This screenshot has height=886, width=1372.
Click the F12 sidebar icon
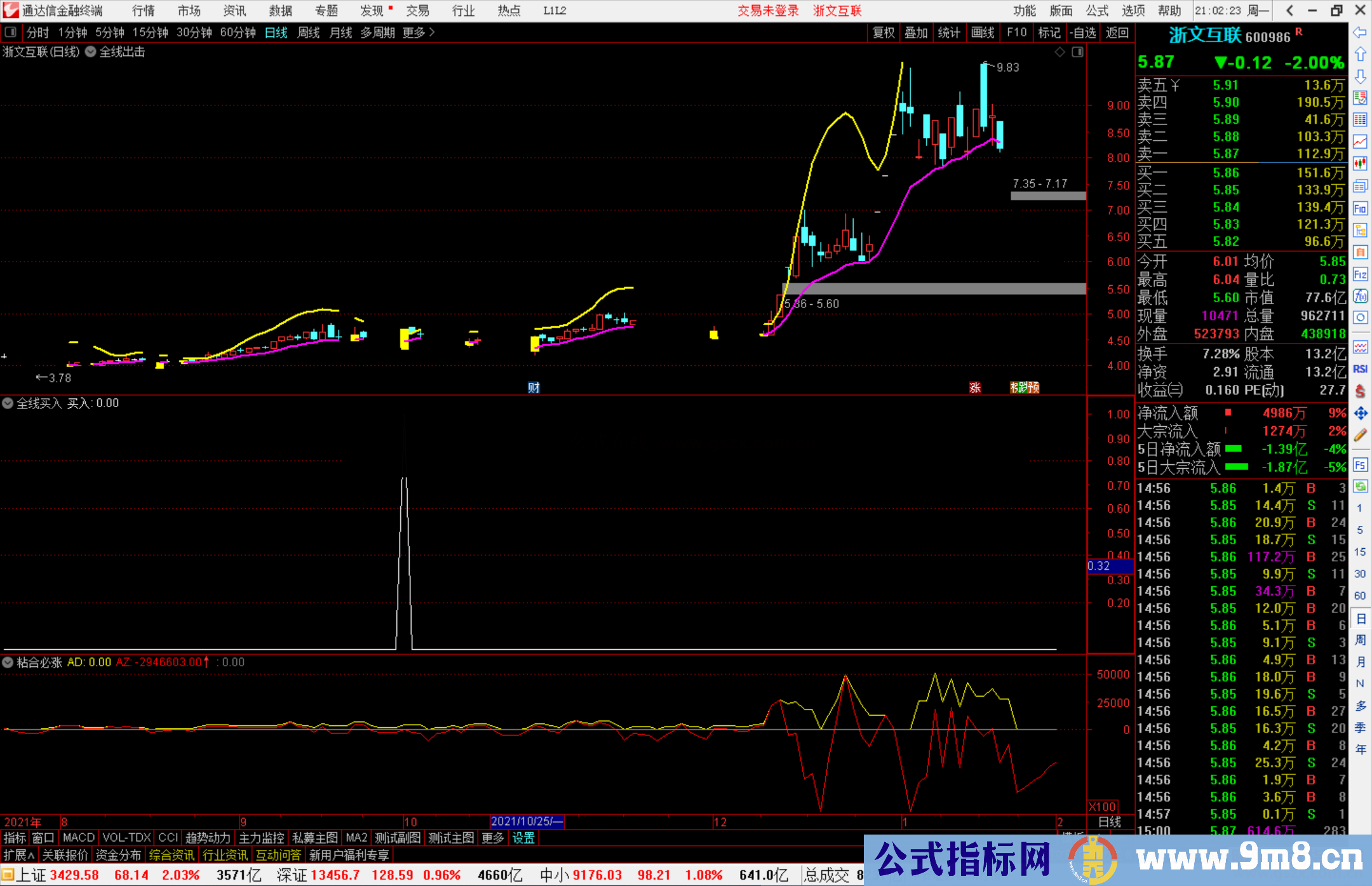[x=1360, y=274]
